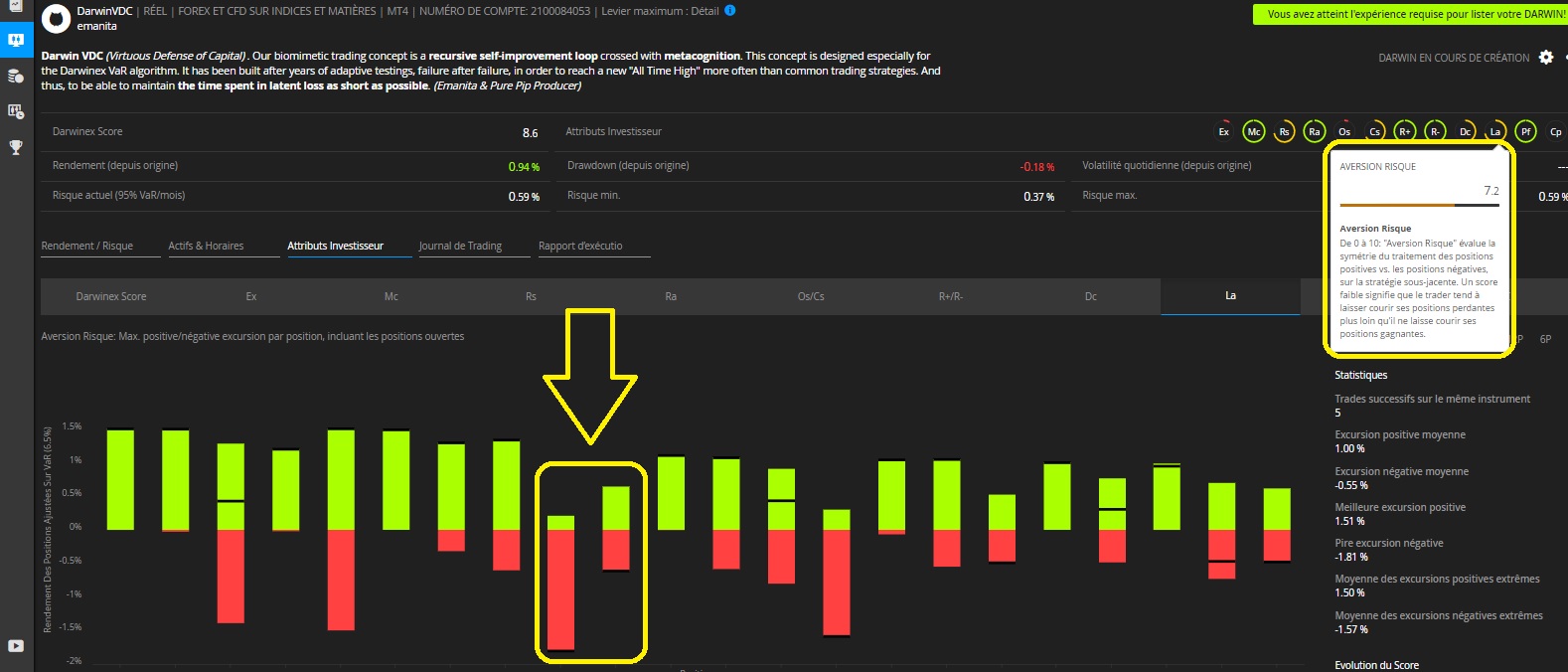The height and width of the screenshot is (672, 1568).
Task: Click the Darwinex Score value 8.6
Action: (530, 132)
